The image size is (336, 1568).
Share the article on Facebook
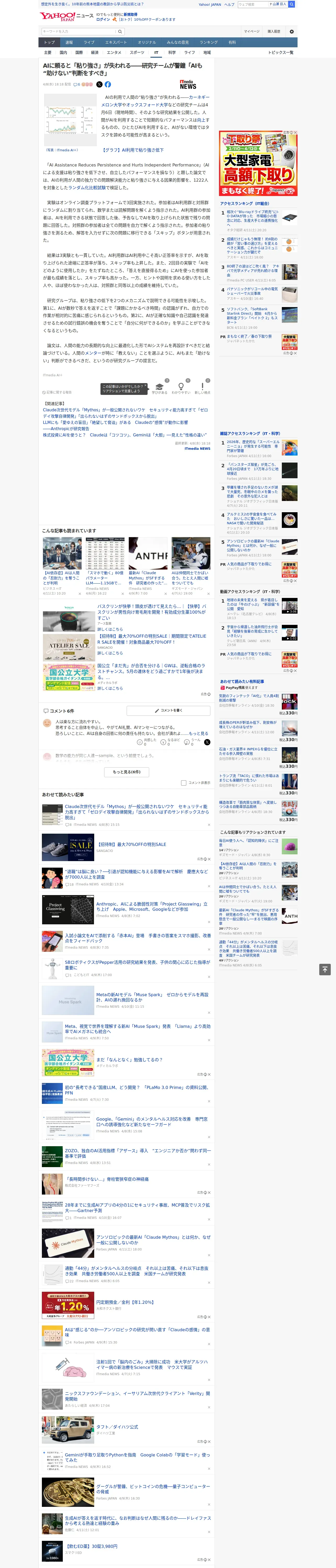108,85
